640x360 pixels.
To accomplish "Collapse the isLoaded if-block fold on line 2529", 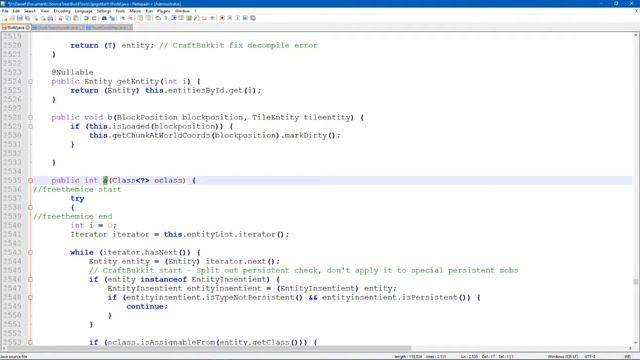I will click(30, 127).
